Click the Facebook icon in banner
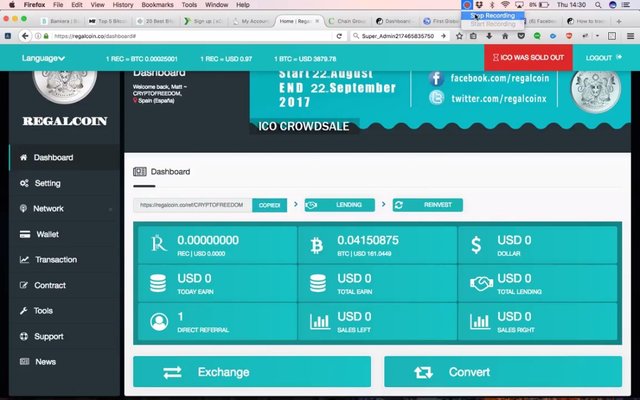This screenshot has width=640, height=400. pos(436,78)
